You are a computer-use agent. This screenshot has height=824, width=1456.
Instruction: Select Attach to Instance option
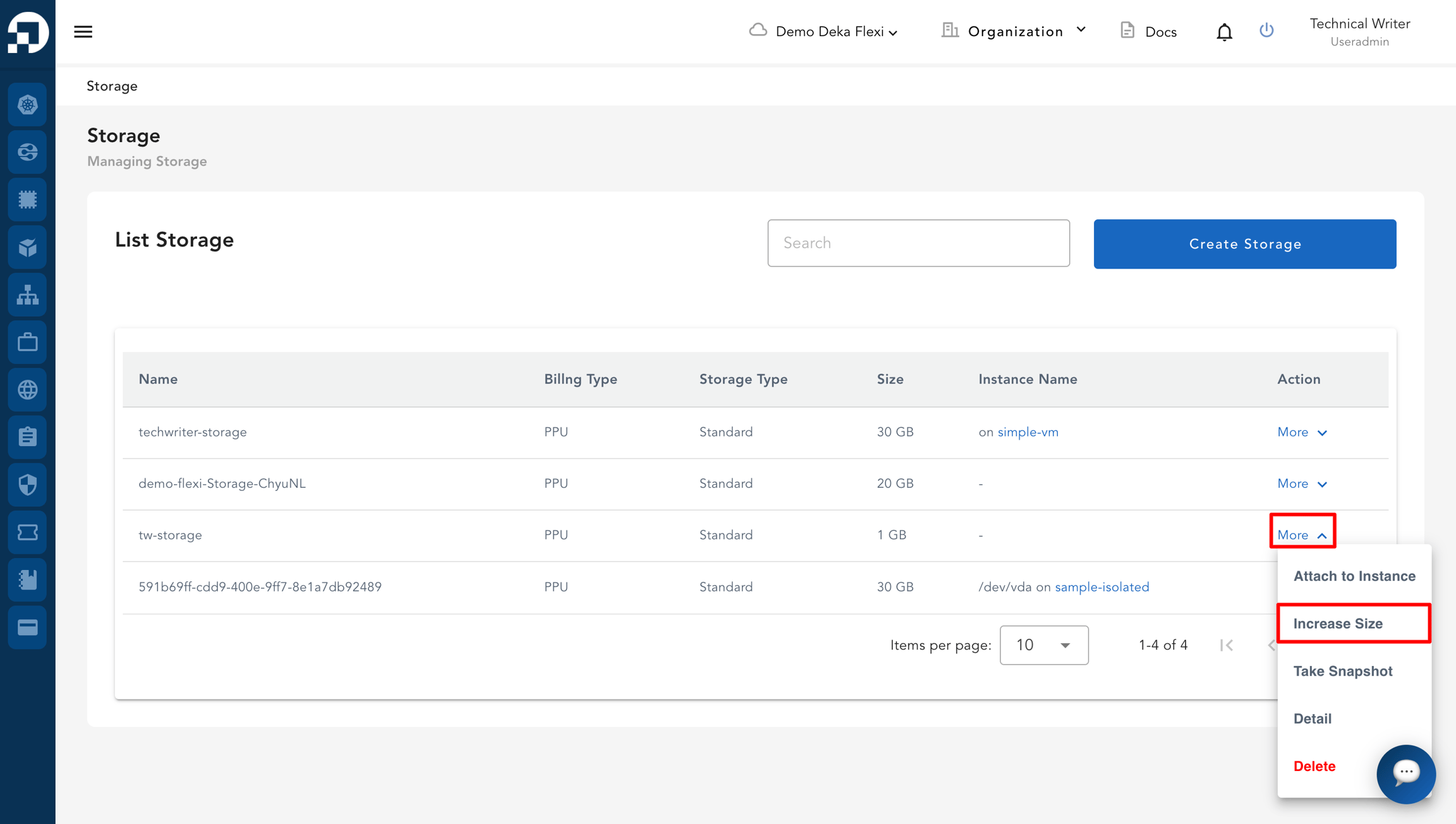pyautogui.click(x=1354, y=576)
